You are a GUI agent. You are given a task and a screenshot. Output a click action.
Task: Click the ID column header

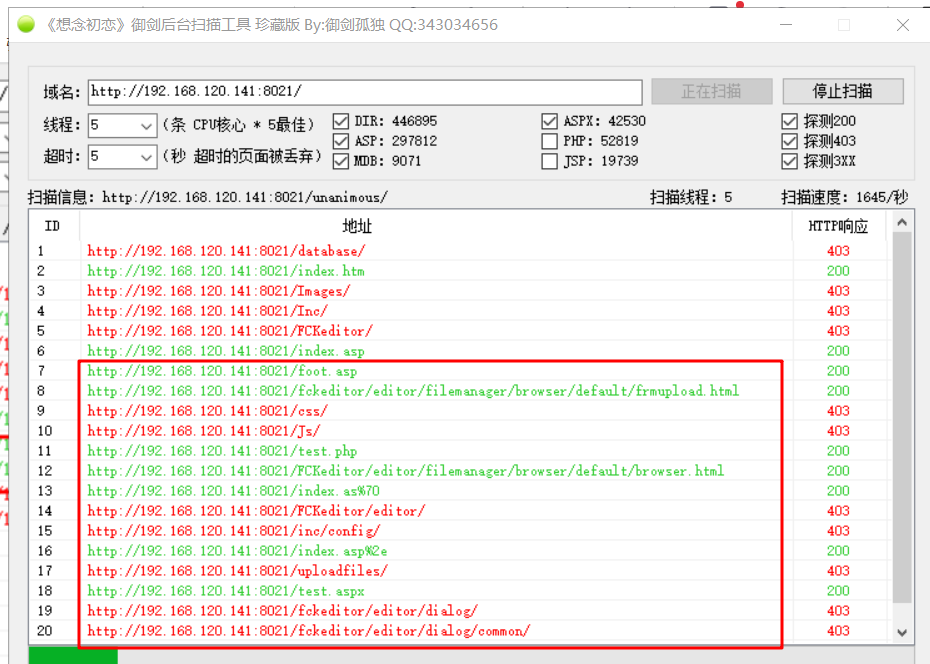click(x=53, y=226)
